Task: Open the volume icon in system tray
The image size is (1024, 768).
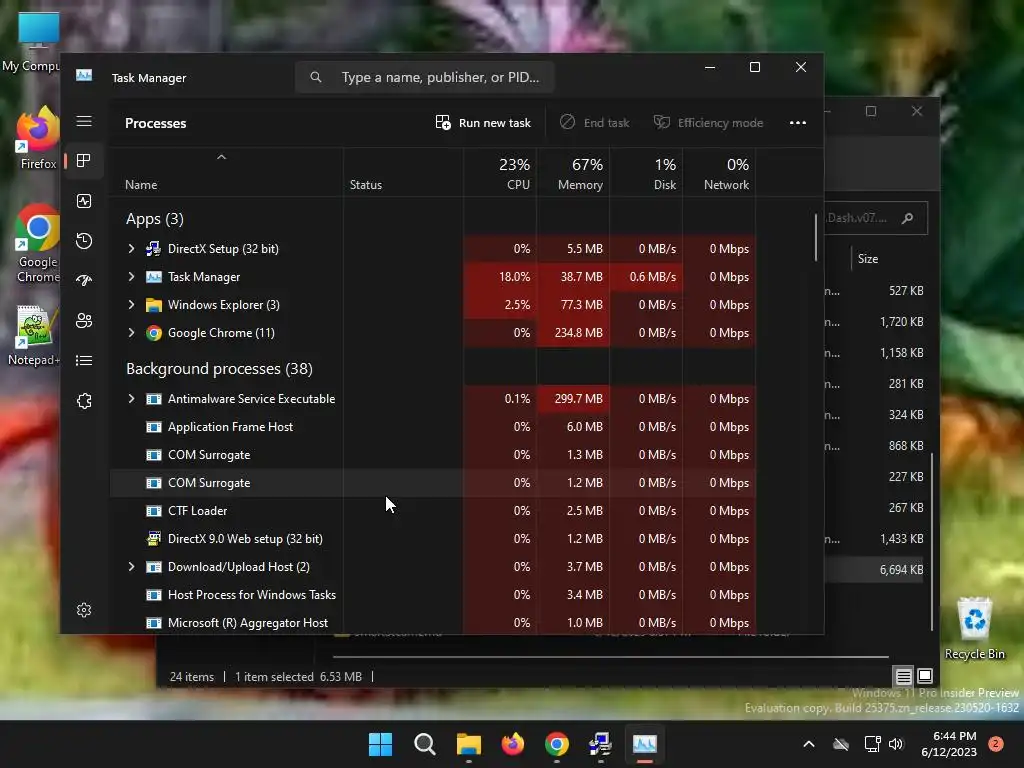Action: (x=896, y=744)
